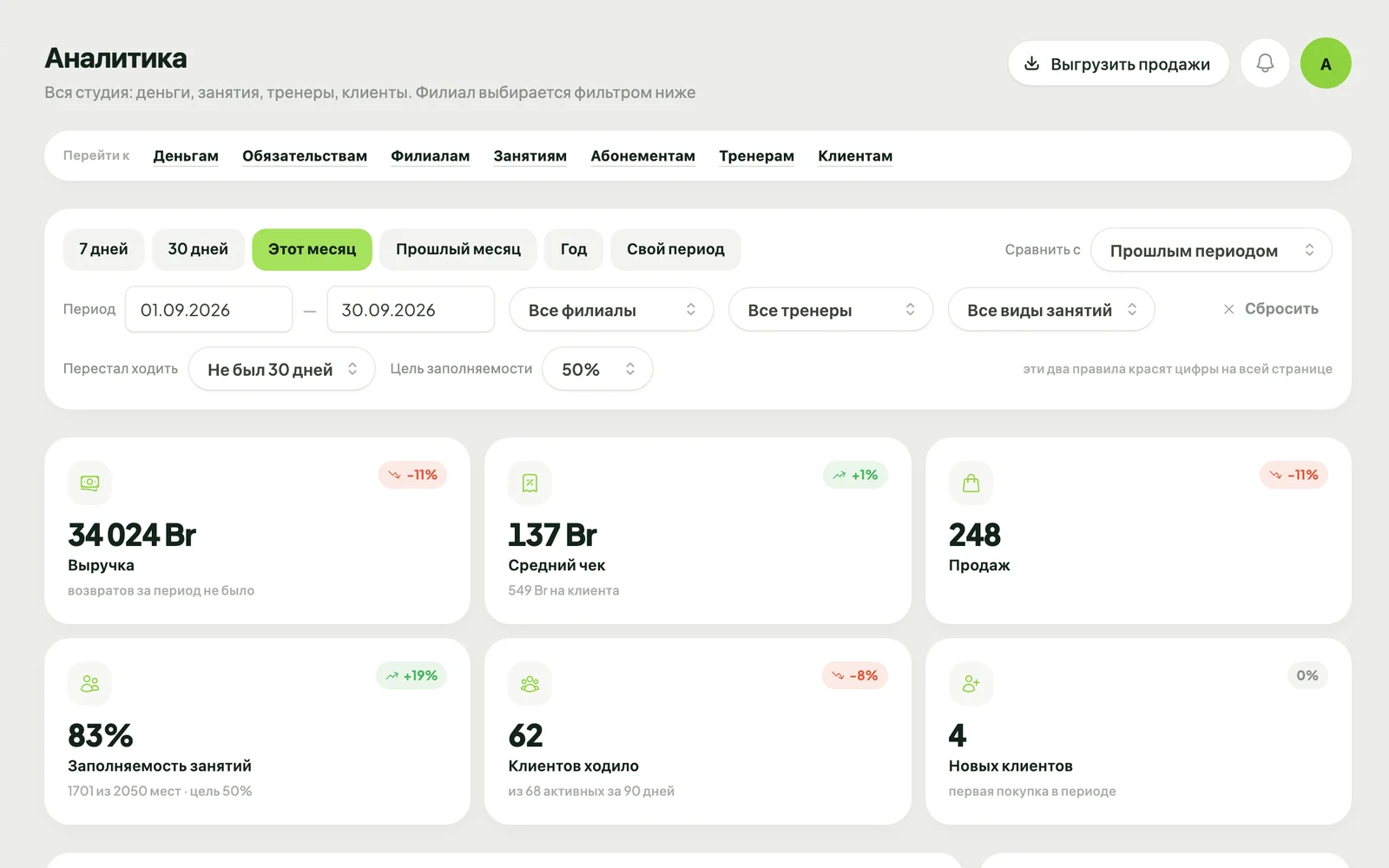The image size is (1389, 868).
Task: Click the -8% trend badge on Клиентов ходило
Action: [x=855, y=675]
